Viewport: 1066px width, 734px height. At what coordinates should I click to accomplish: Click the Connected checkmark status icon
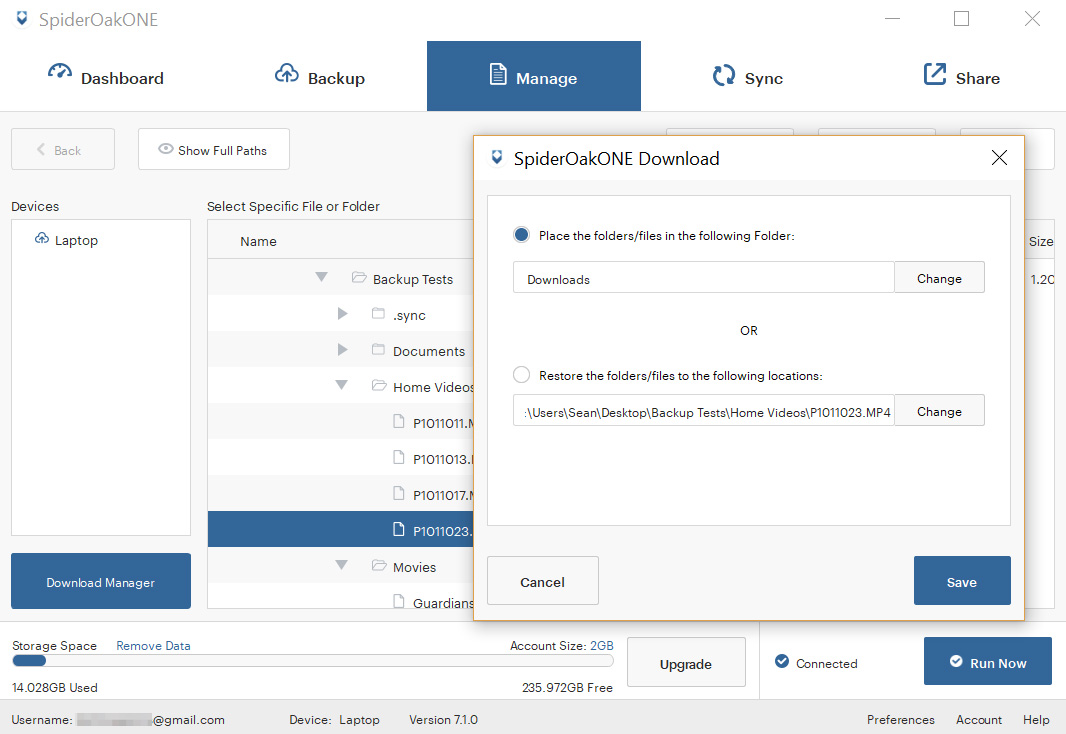pyautogui.click(x=782, y=661)
